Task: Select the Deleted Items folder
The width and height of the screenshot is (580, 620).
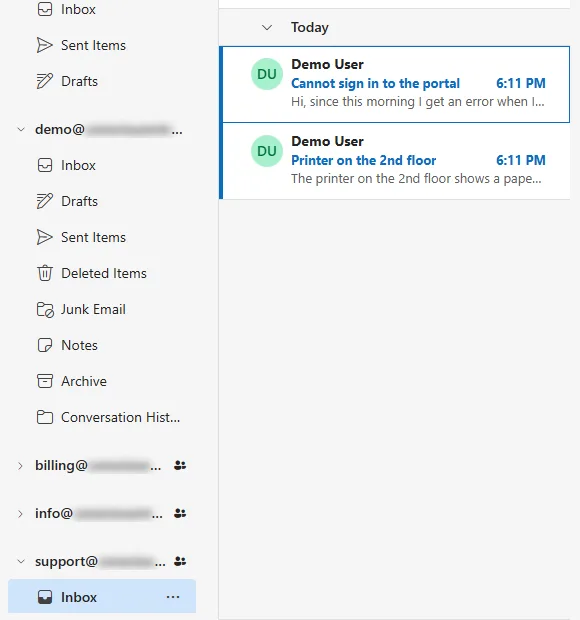Action: pos(102,273)
